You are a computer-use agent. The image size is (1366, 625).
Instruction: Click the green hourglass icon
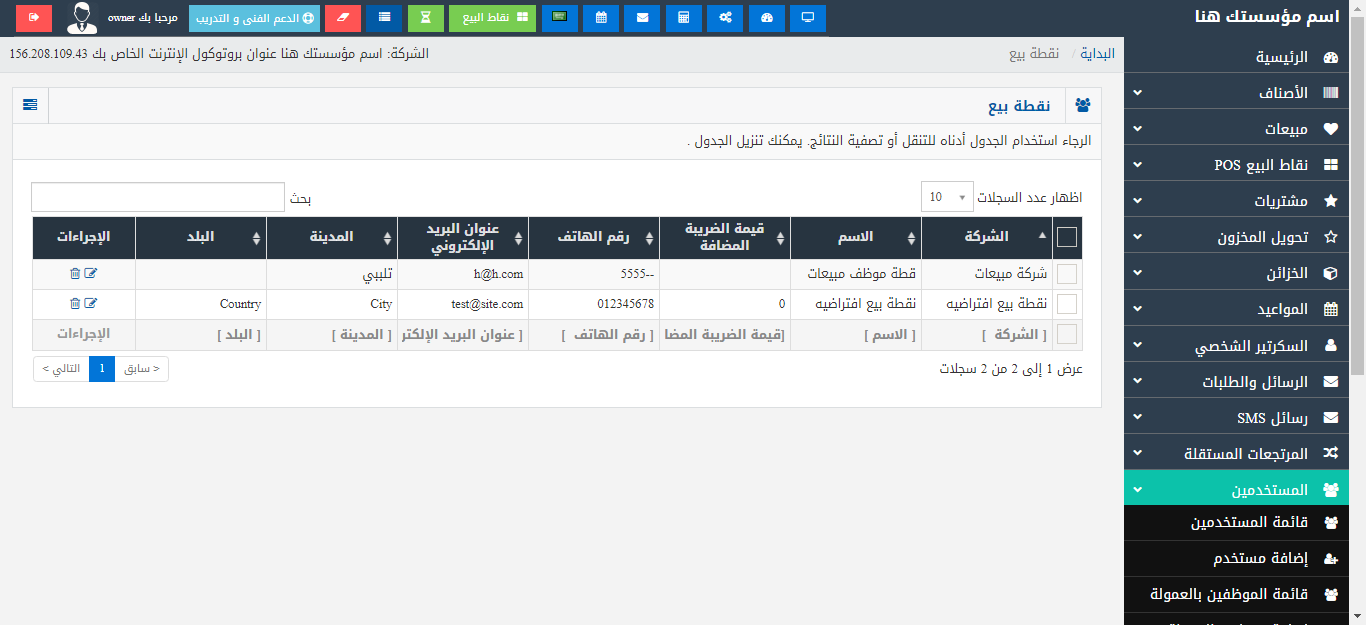(x=426, y=18)
